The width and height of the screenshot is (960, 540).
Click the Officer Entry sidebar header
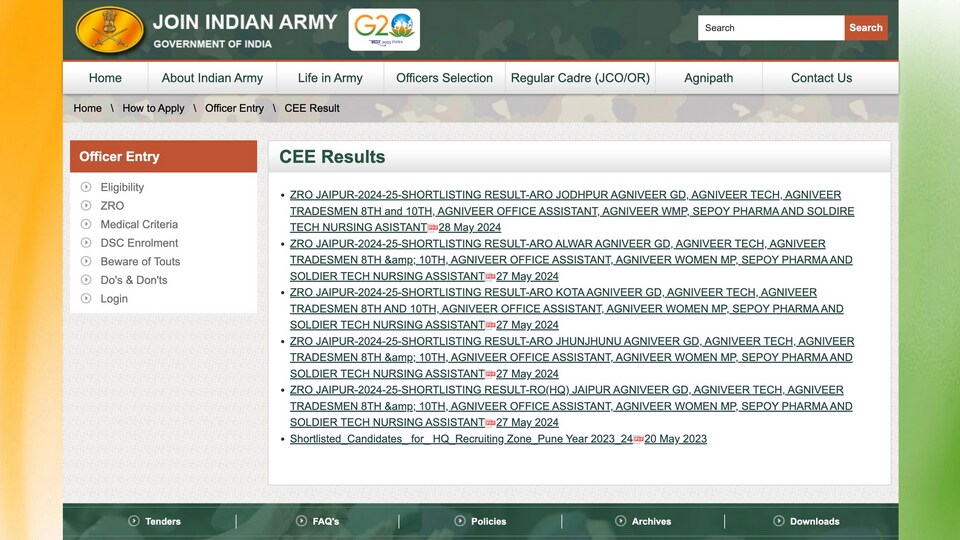(x=163, y=156)
